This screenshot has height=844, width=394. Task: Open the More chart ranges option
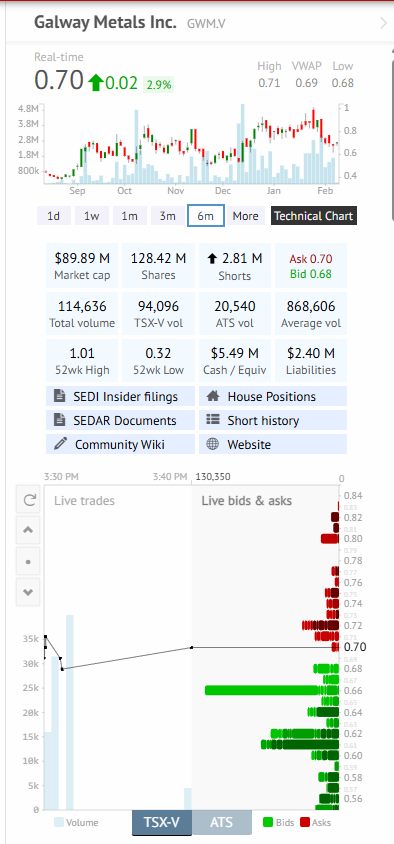coord(245,216)
